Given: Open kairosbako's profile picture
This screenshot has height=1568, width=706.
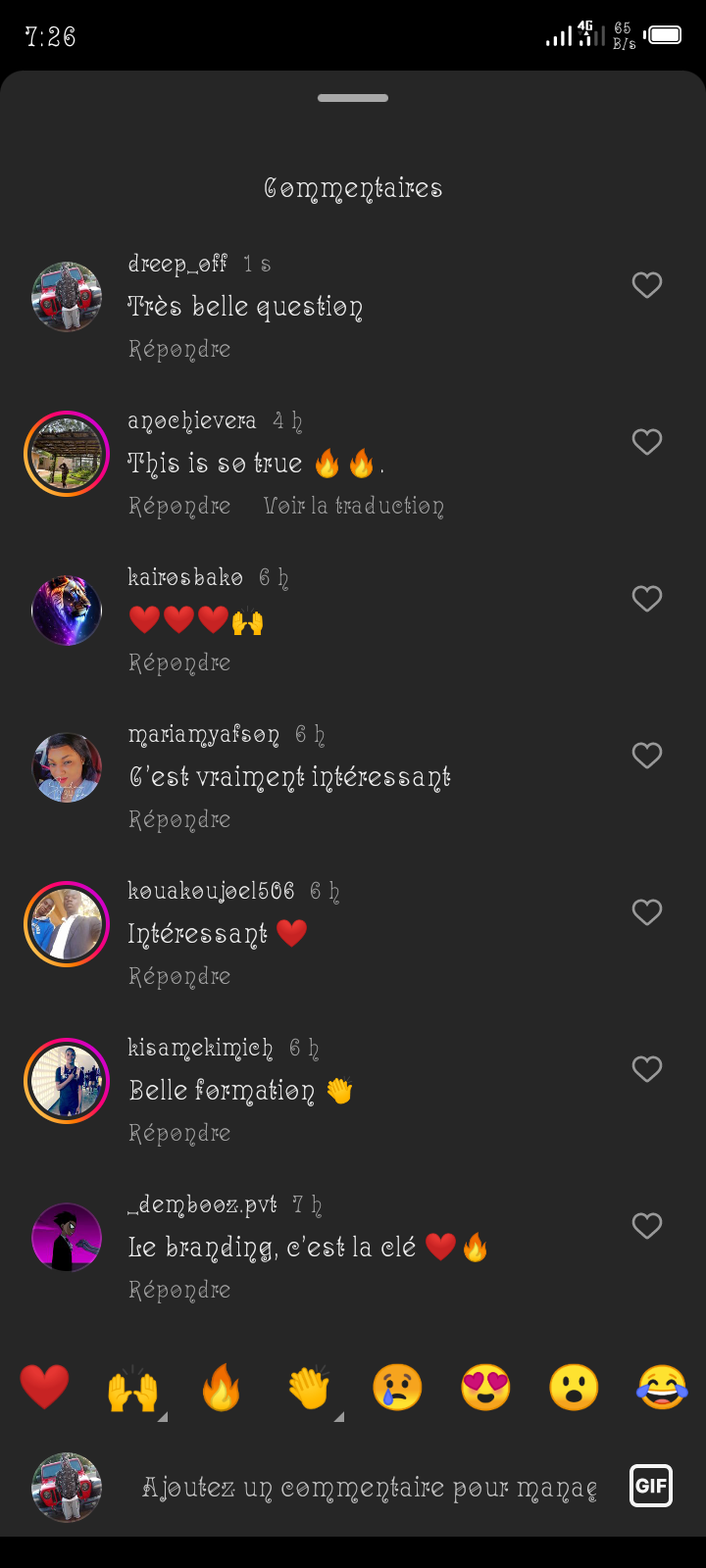Looking at the screenshot, I should tap(67, 611).
